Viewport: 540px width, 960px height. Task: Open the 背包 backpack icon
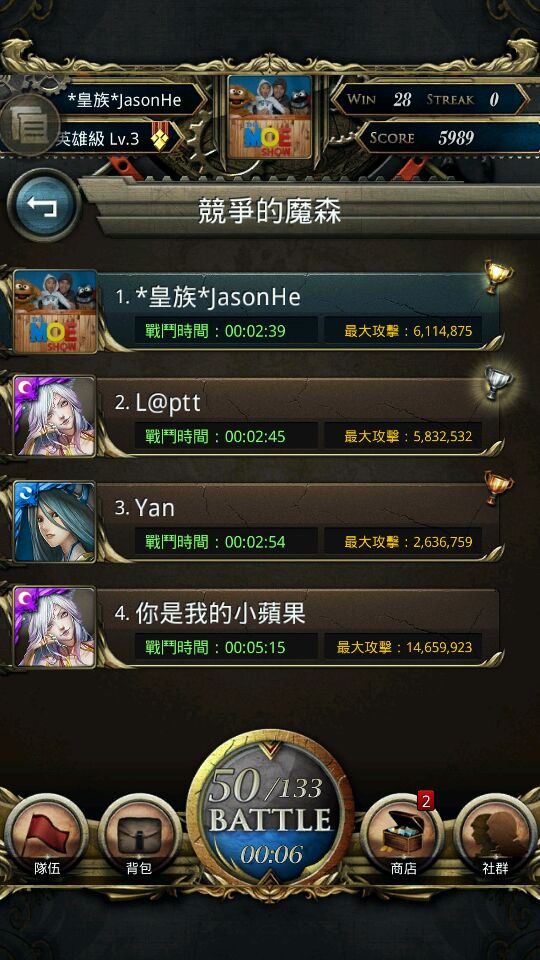point(139,836)
